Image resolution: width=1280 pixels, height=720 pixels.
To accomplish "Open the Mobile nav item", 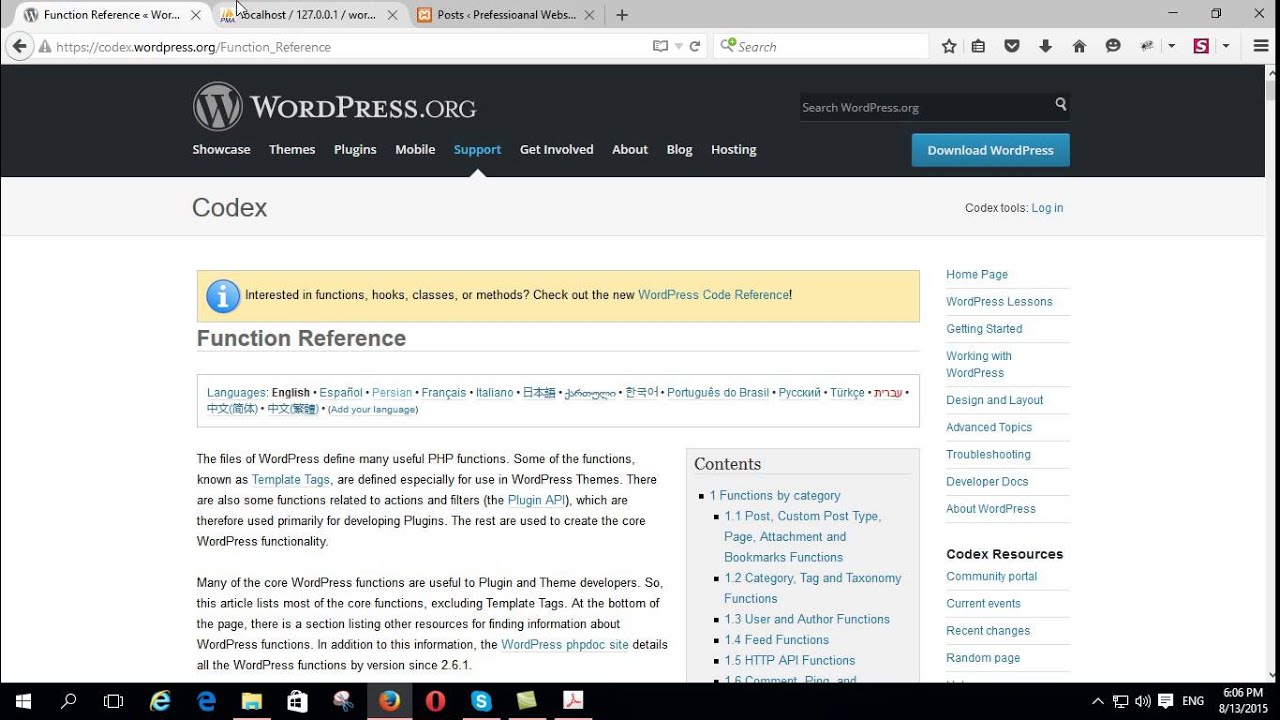I will (415, 149).
